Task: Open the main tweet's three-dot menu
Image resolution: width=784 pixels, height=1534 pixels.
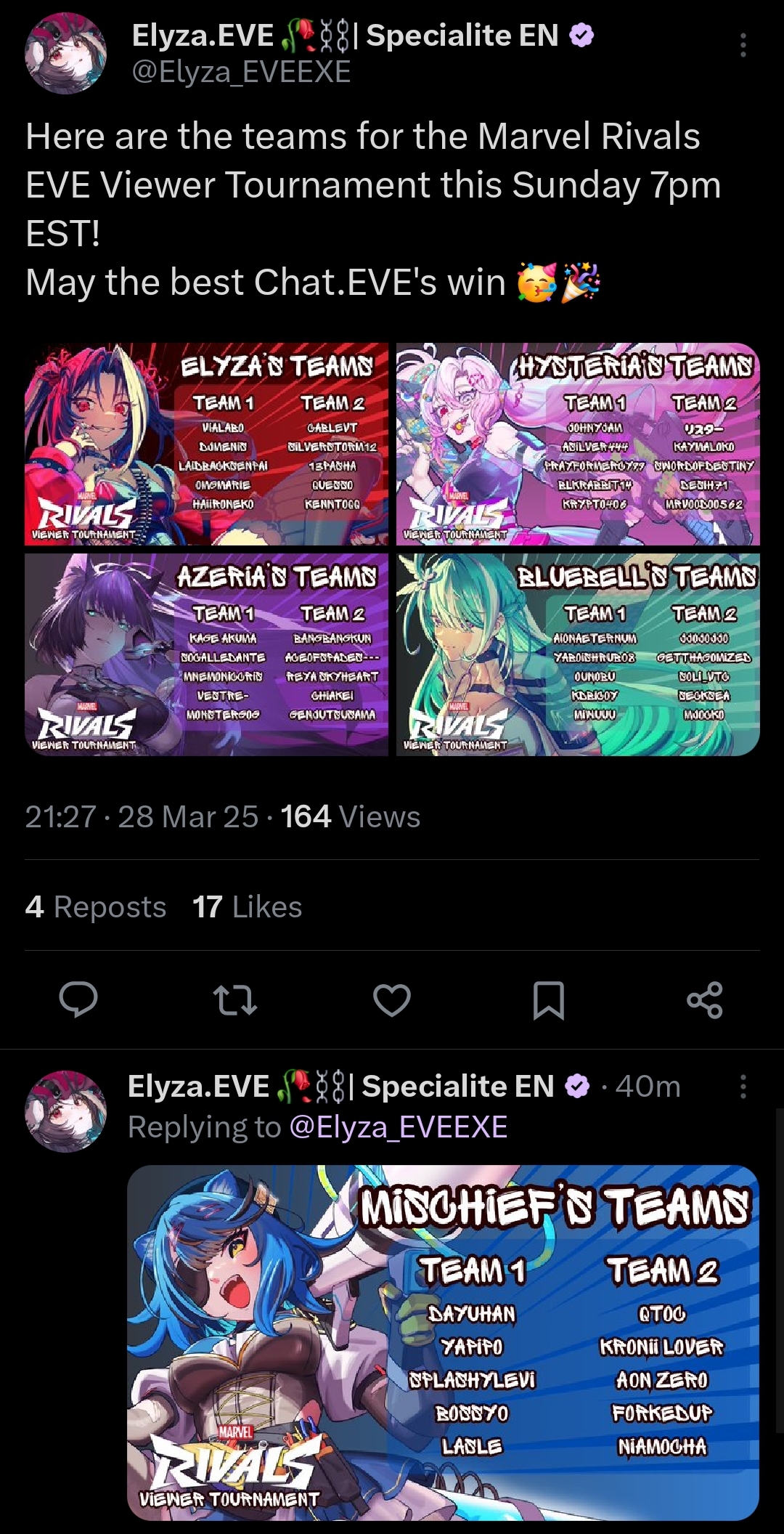Action: (x=743, y=45)
